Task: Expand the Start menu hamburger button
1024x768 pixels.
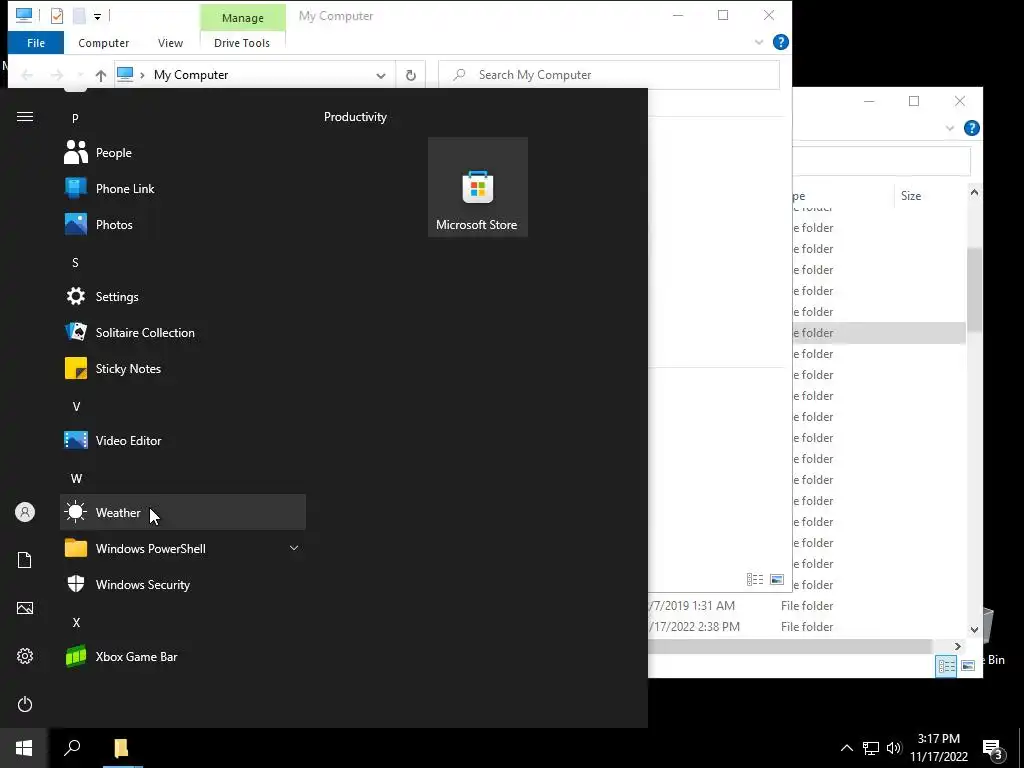Action: point(25,117)
